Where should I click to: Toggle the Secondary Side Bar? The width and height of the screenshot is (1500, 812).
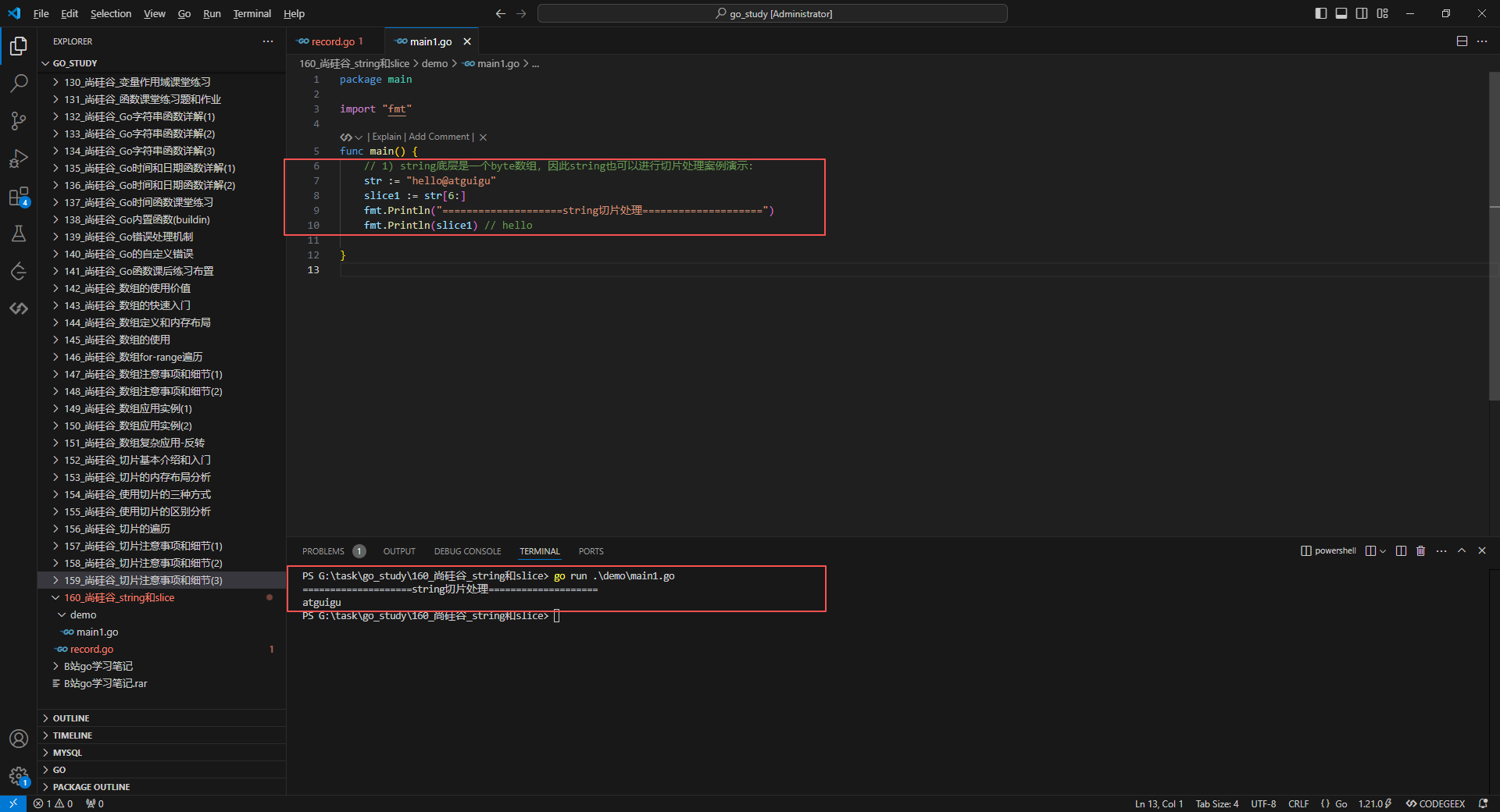pyautogui.click(x=1362, y=13)
